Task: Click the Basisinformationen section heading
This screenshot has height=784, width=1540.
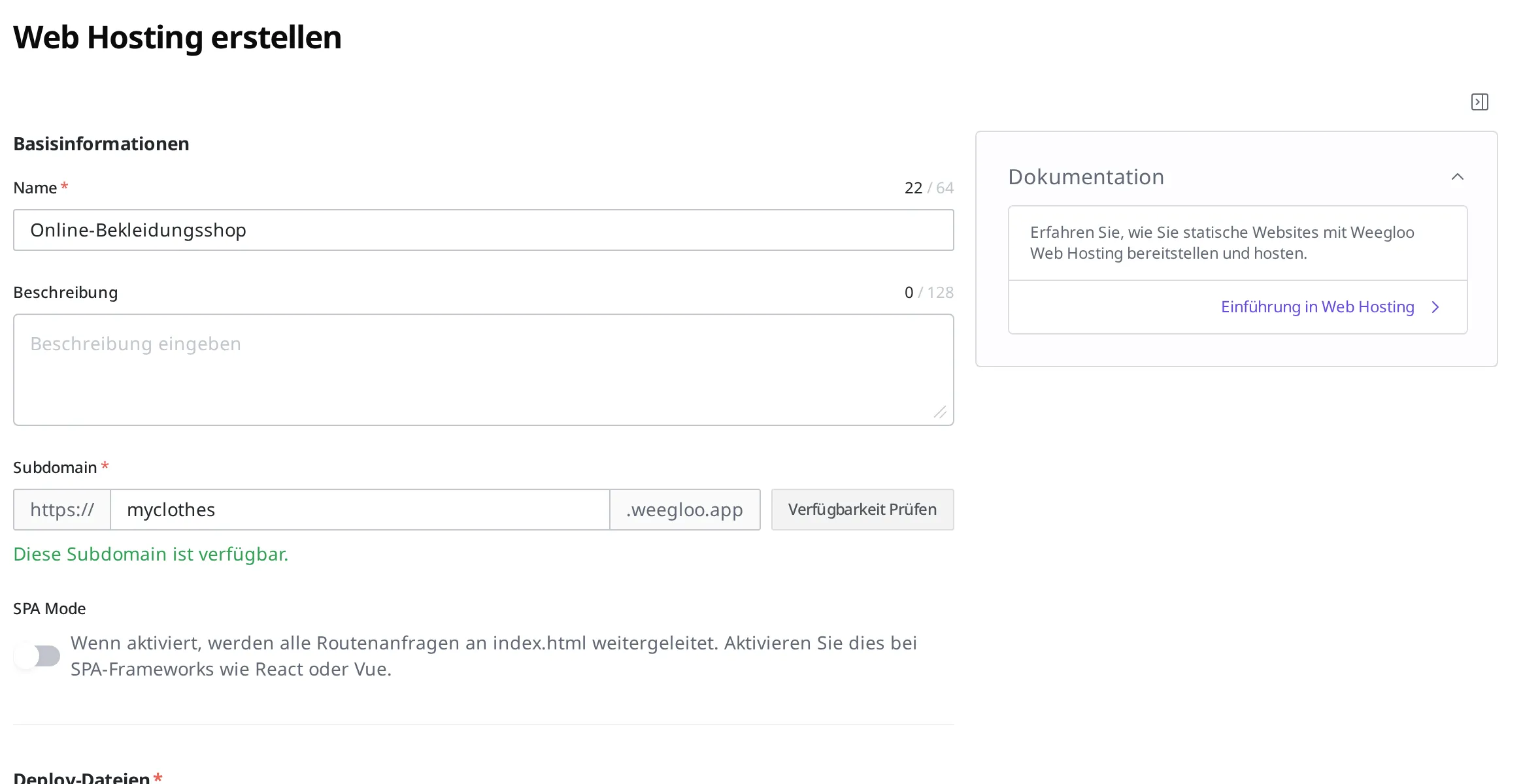Action: point(101,144)
